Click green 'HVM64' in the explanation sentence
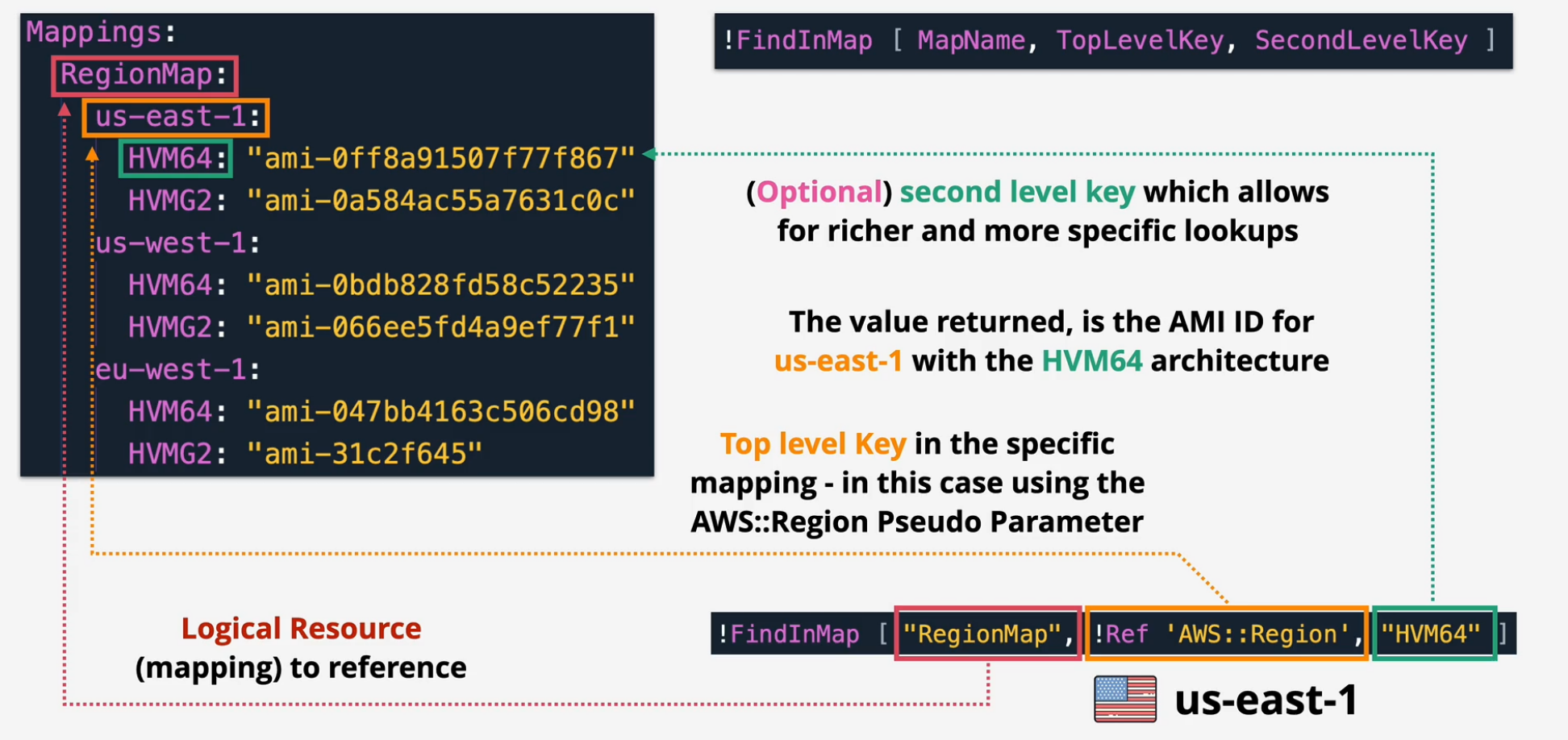The height and width of the screenshot is (740, 1568). pyautogui.click(x=1092, y=360)
